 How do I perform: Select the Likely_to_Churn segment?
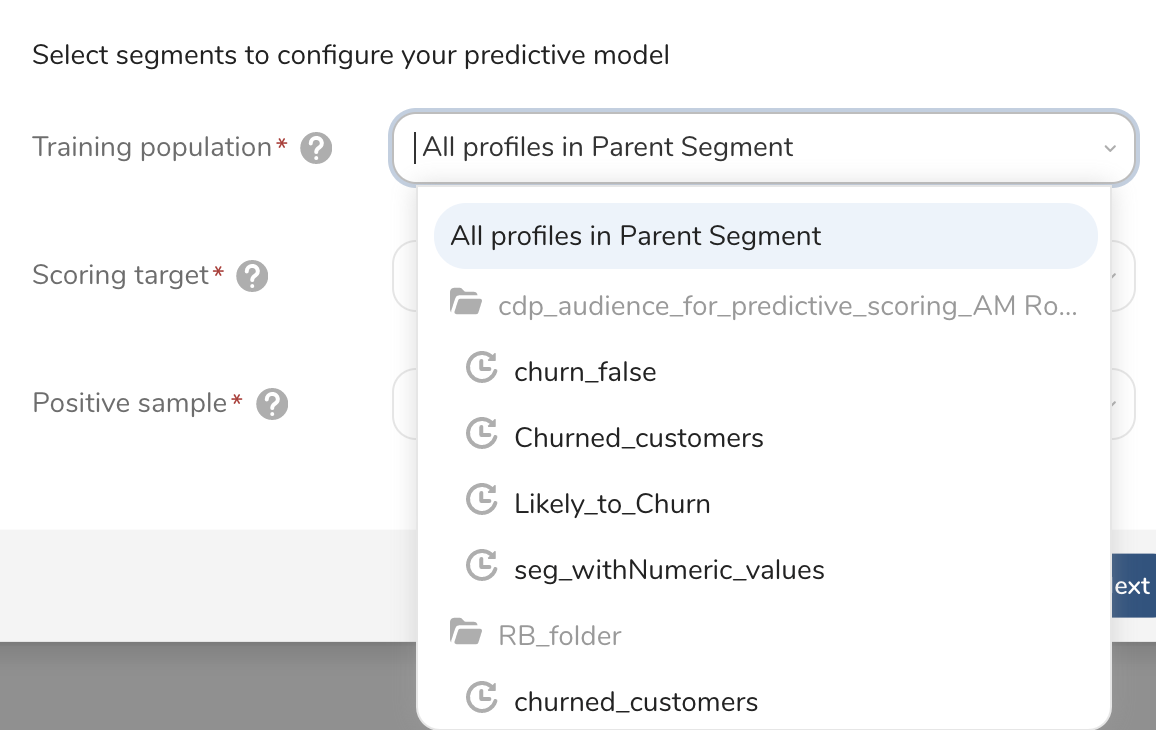(x=612, y=504)
